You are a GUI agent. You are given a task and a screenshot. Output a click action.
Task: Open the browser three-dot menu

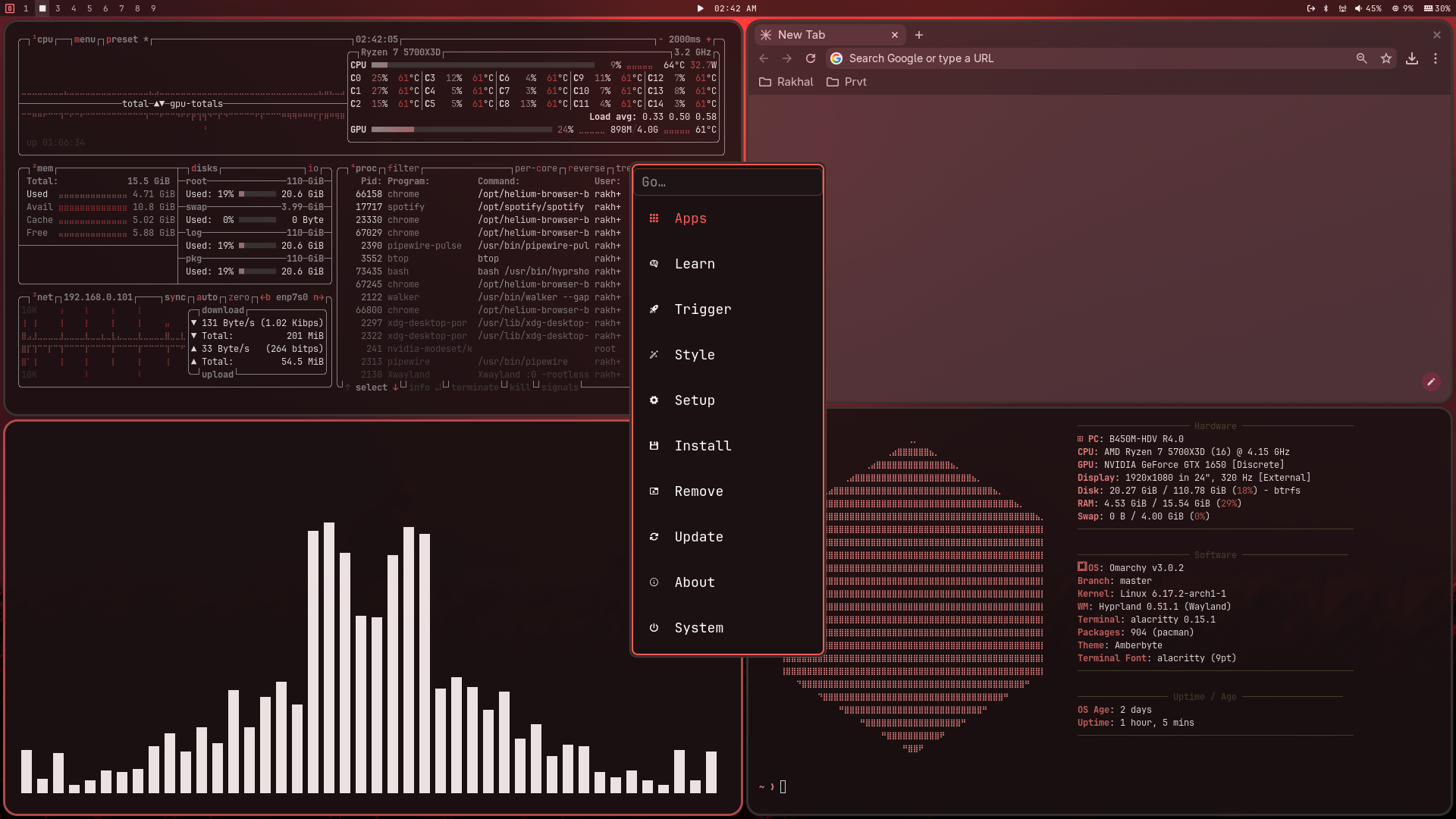coord(1436,58)
